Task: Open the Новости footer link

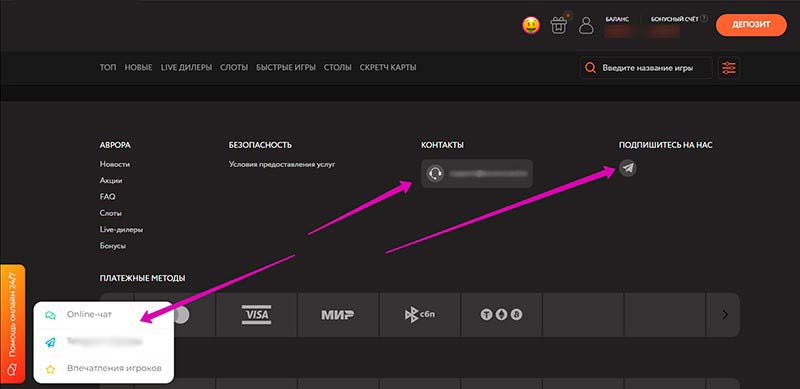Action: coord(115,164)
